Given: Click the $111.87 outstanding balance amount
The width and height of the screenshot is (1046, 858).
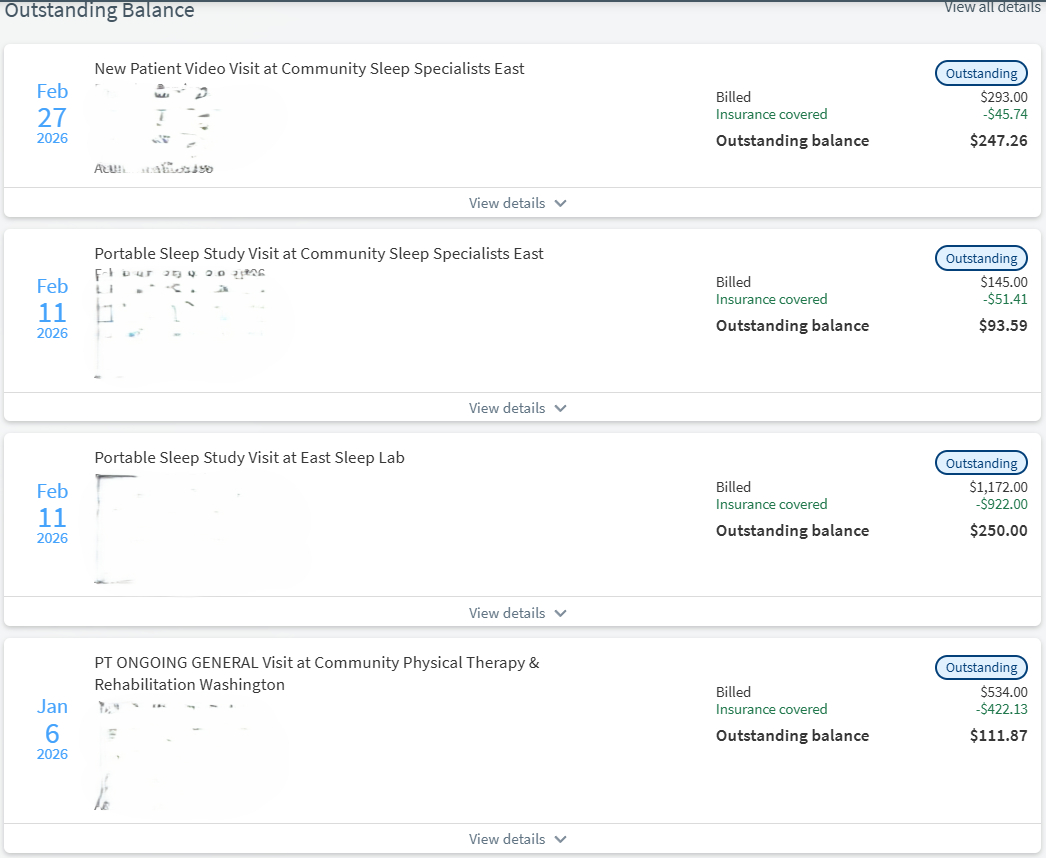Looking at the screenshot, I should pos(998,736).
